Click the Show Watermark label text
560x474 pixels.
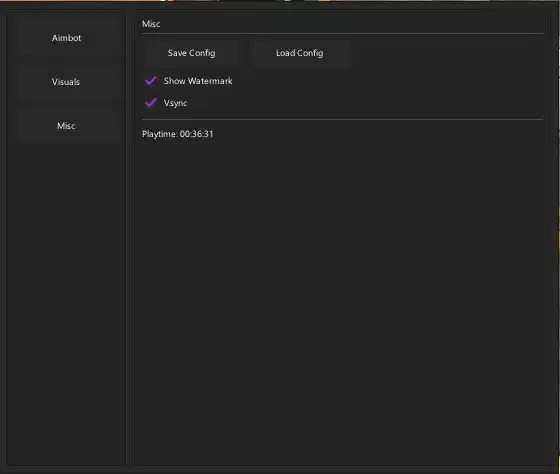click(198, 81)
